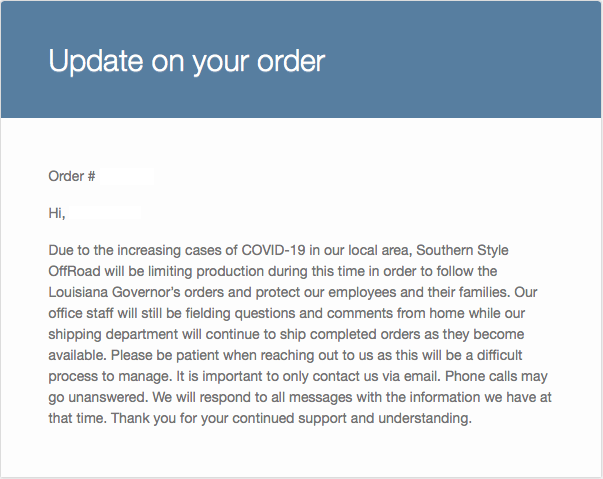603x479 pixels.
Task: Click "Southern Style" company name text
Action: pyautogui.click(x=462, y=250)
